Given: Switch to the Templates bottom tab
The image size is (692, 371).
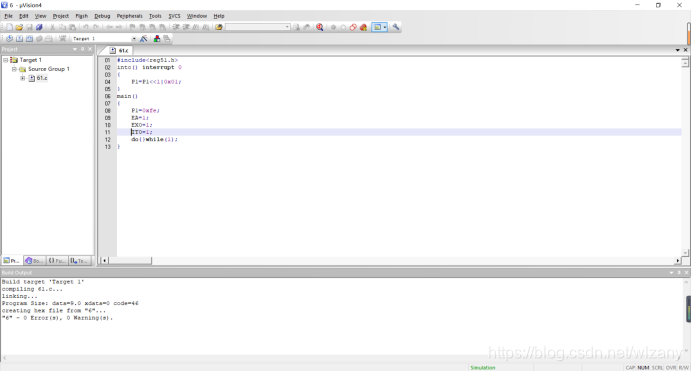Looking at the screenshot, I should click(x=79, y=261).
